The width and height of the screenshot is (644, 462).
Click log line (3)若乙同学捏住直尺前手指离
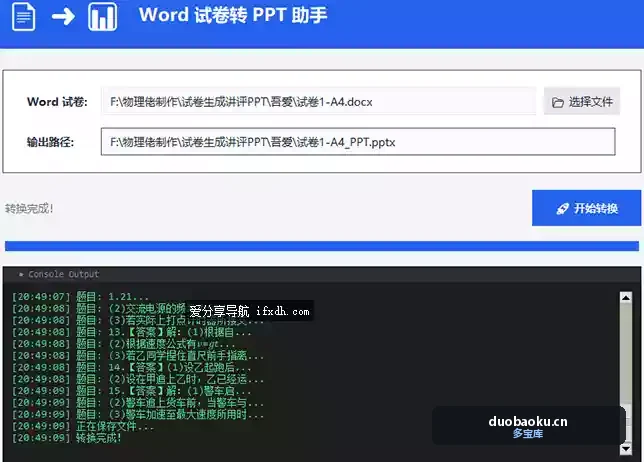[x=138, y=355]
